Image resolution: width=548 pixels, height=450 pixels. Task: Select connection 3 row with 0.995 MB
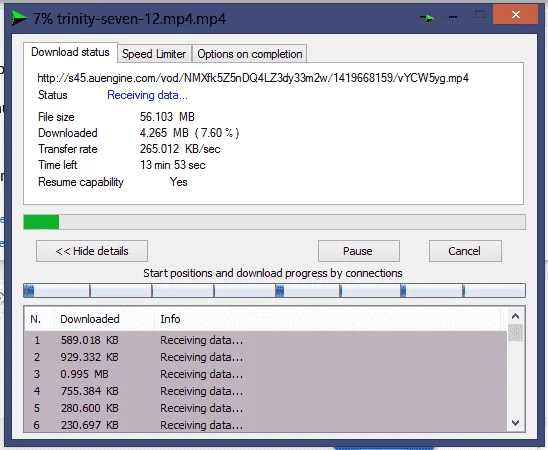pyautogui.click(x=266, y=374)
